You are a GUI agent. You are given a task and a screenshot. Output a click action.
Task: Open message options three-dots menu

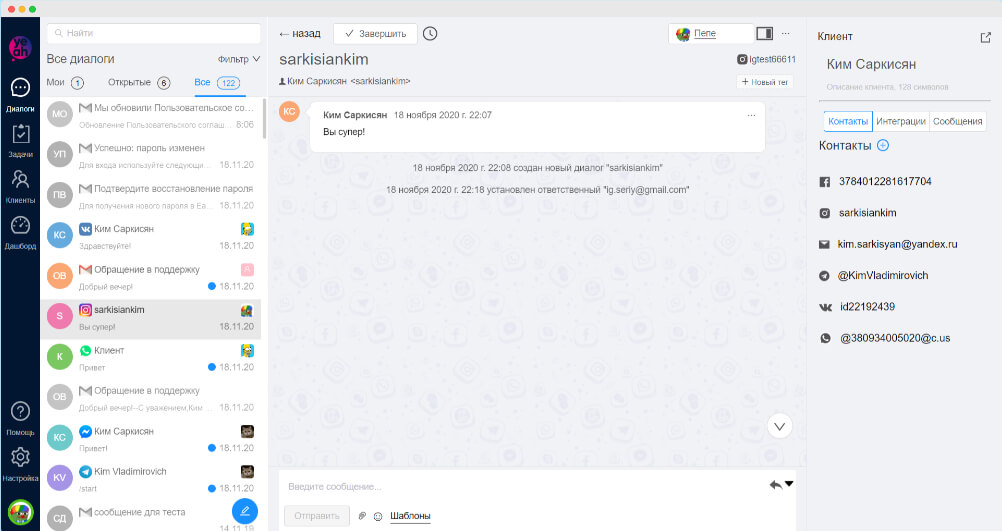752,116
